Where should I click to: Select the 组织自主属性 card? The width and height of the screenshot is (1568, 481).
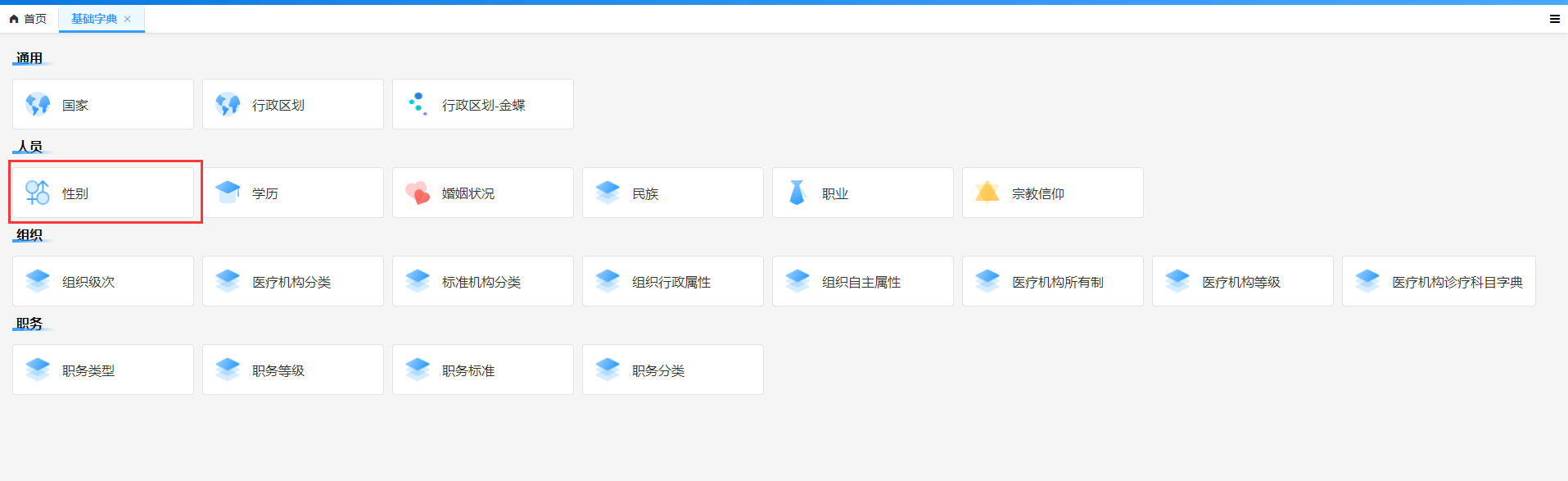(x=863, y=281)
